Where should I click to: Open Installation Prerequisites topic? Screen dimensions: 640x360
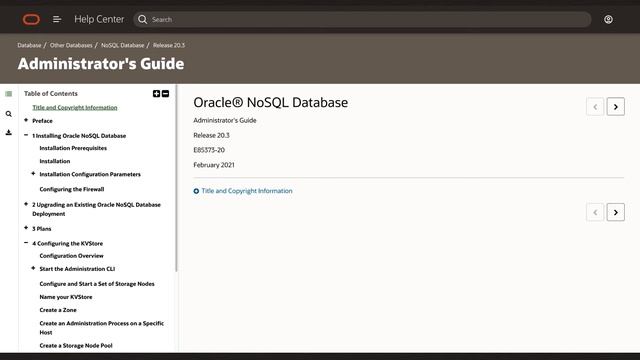[73, 148]
